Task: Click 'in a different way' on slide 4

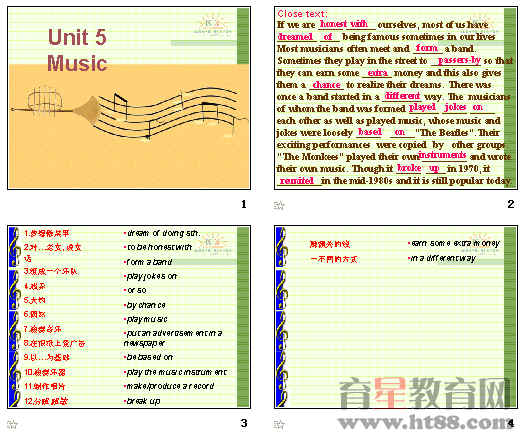Action: (443, 259)
